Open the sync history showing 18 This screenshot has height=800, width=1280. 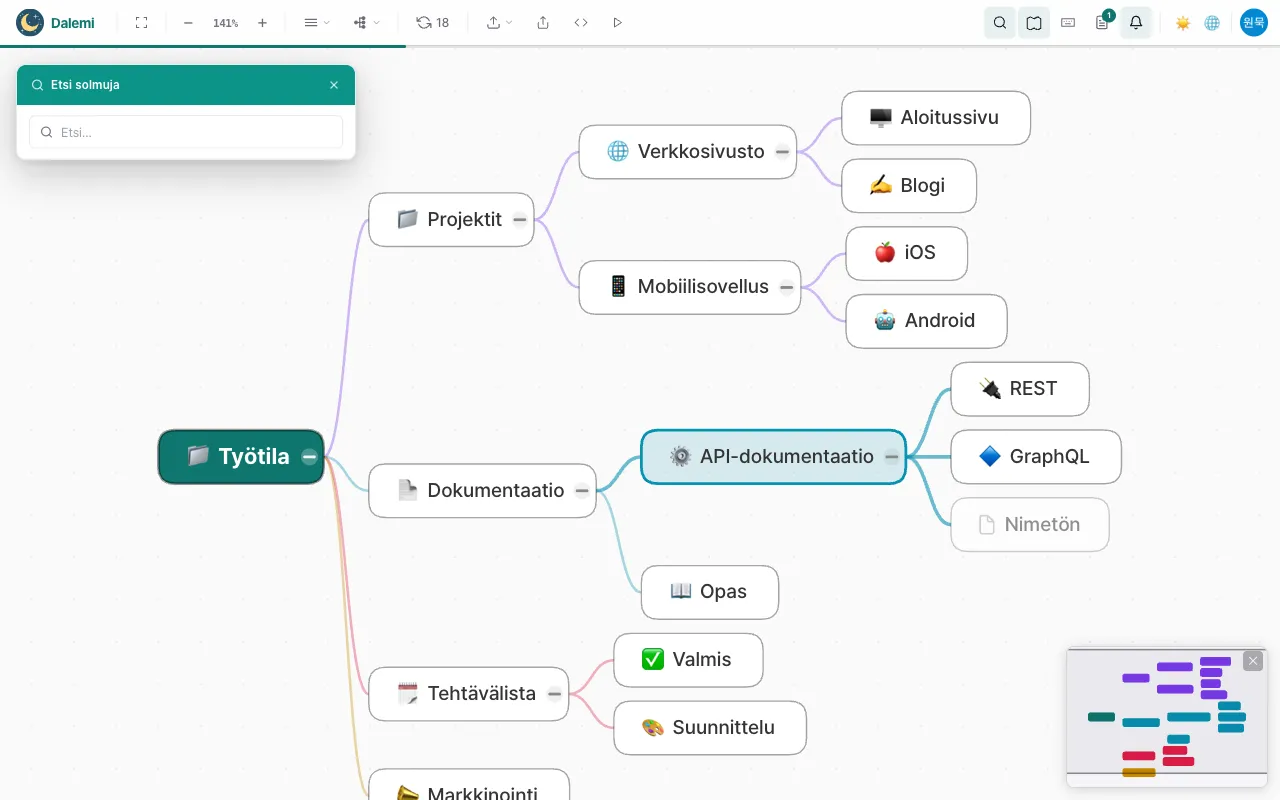click(433, 23)
